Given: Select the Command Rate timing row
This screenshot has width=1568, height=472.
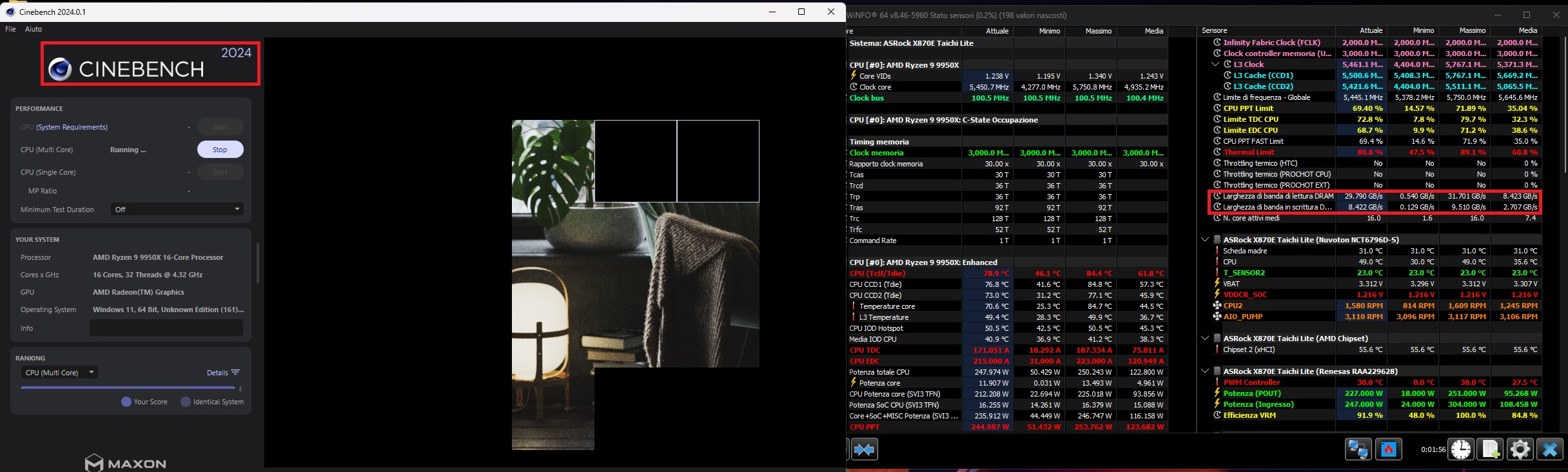Looking at the screenshot, I should (1007, 241).
